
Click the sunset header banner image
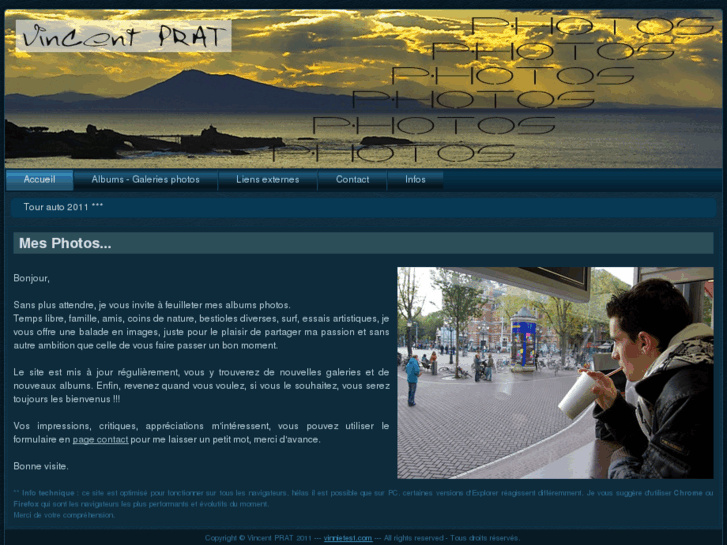point(364,89)
